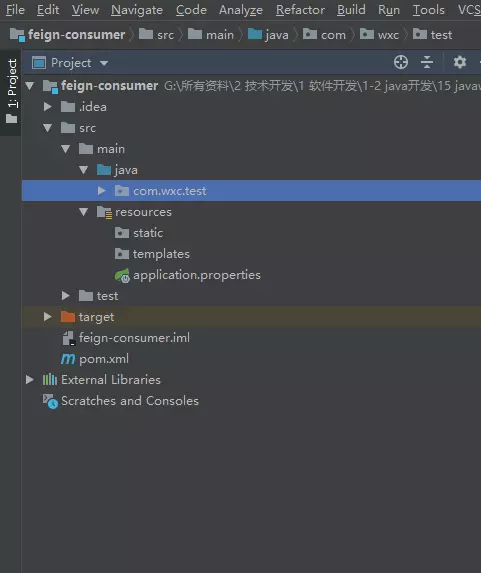This screenshot has height=573, width=481.
Task: Select External Libraries label
Action: point(111,380)
